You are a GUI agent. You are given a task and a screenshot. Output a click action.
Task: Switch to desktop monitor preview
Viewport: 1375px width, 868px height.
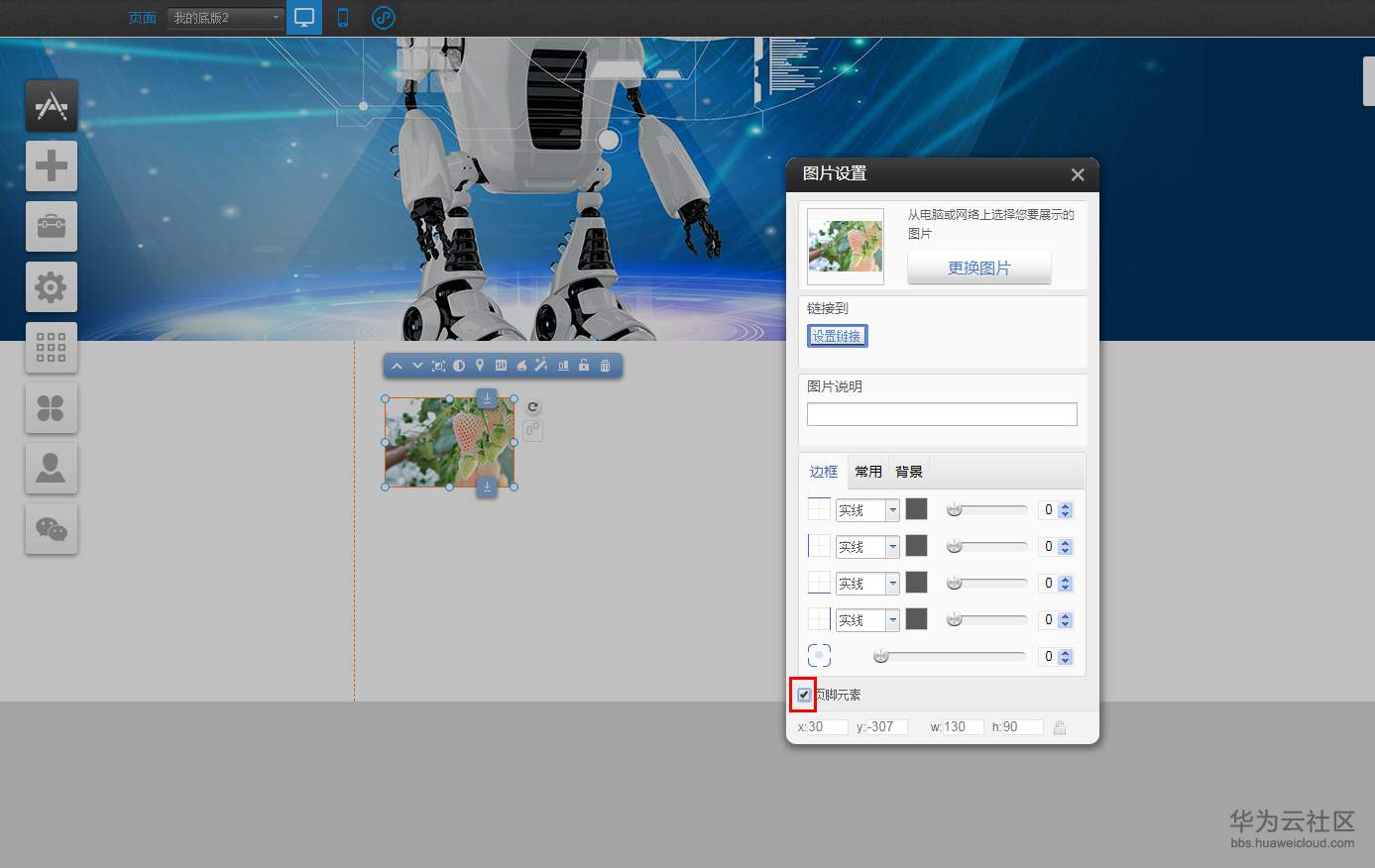304,18
